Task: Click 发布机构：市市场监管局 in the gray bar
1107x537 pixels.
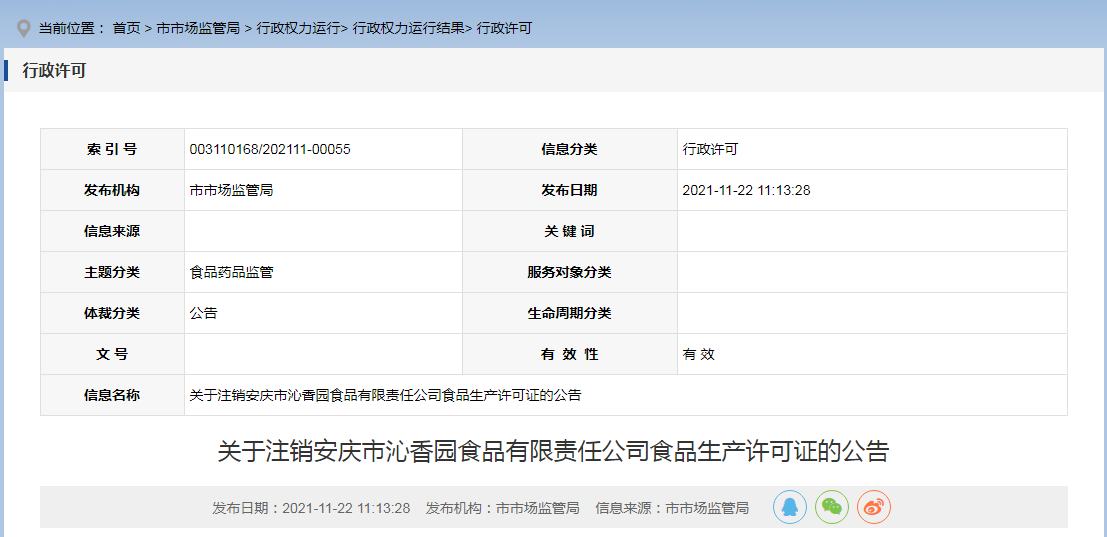Action: tap(503, 508)
